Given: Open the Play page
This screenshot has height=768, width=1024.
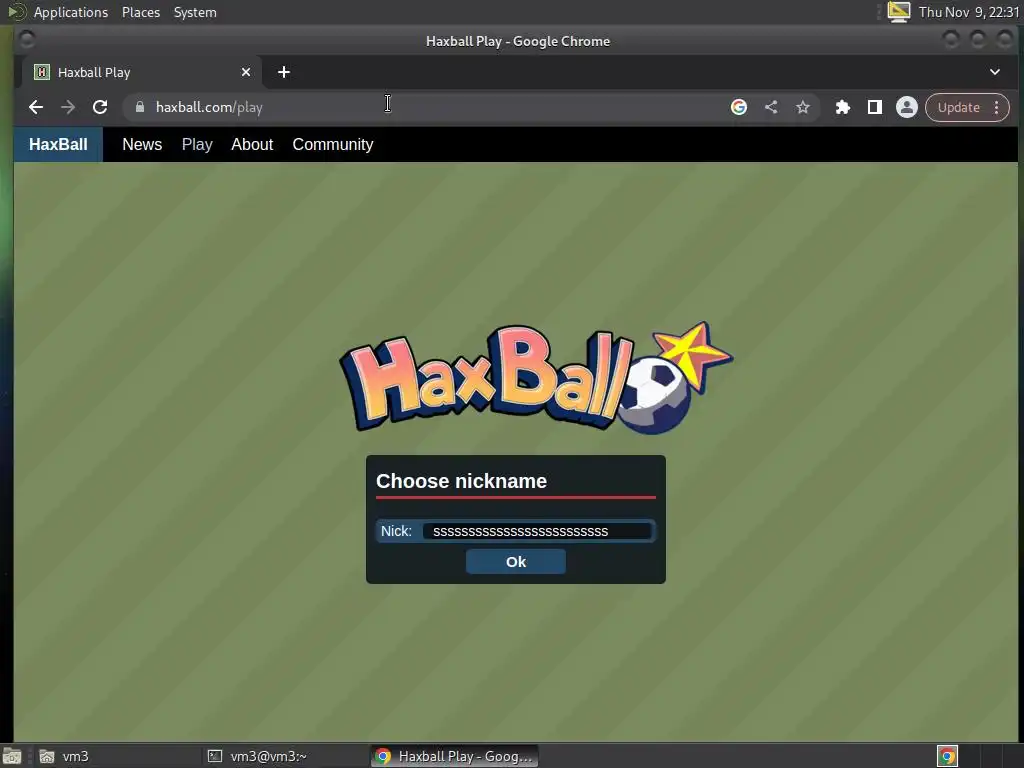Looking at the screenshot, I should (197, 144).
